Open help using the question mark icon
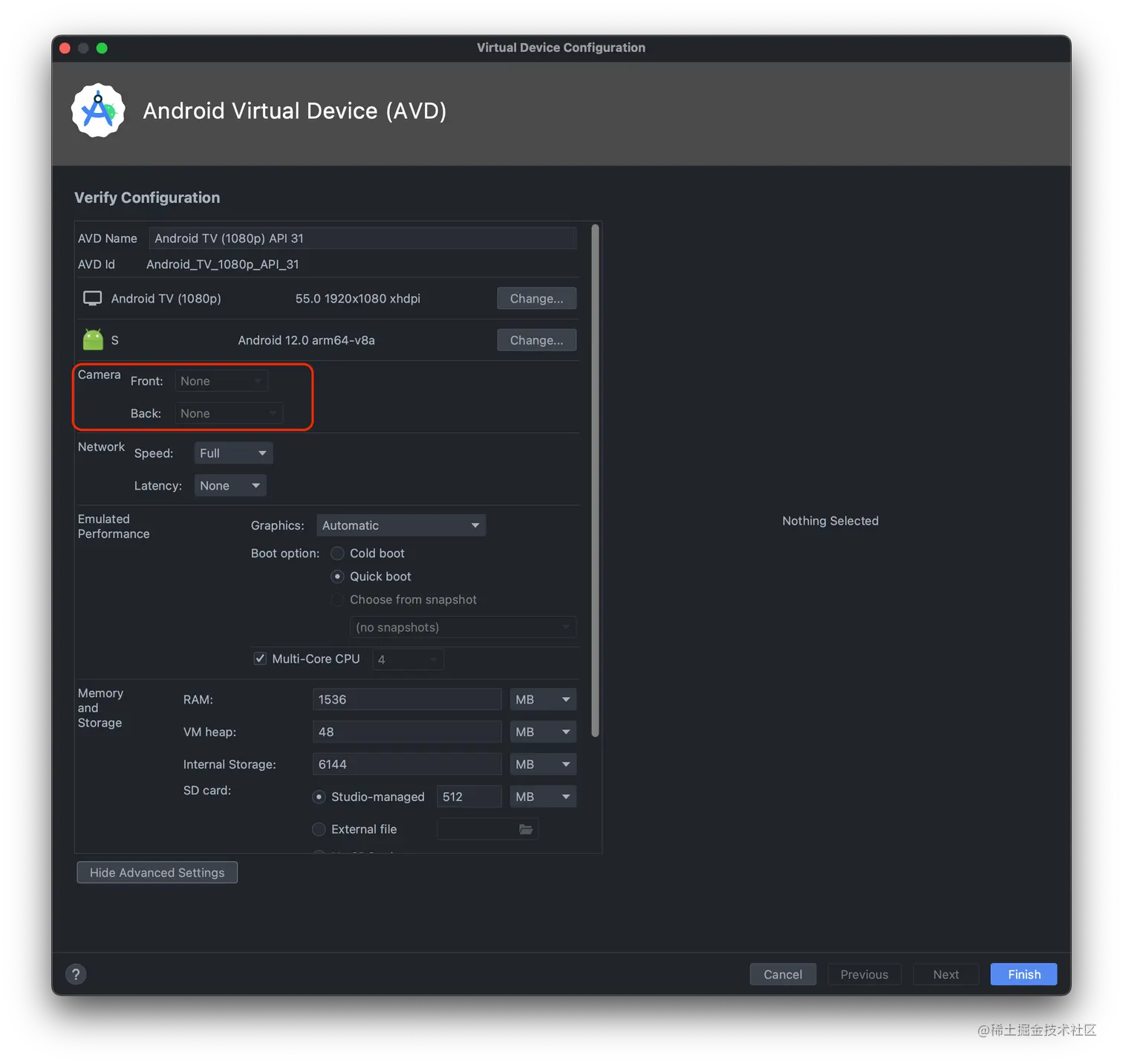 76,973
